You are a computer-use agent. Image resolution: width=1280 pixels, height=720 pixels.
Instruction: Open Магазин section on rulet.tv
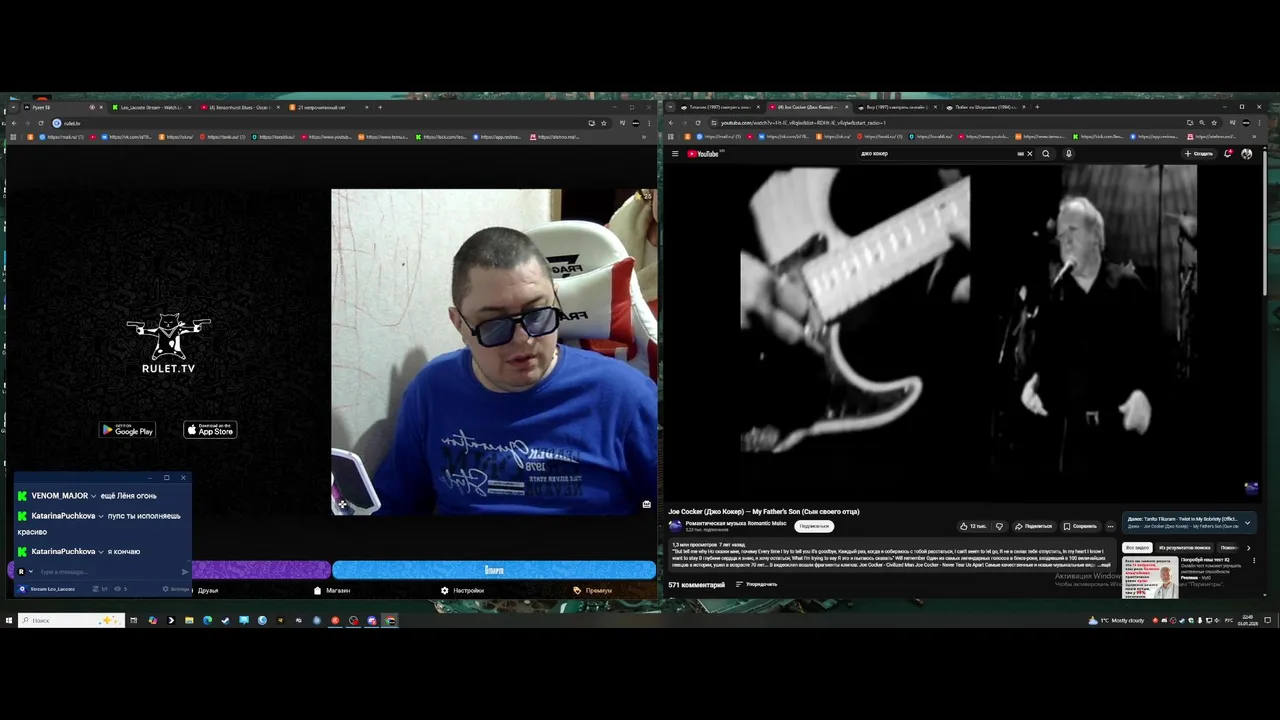(332, 591)
